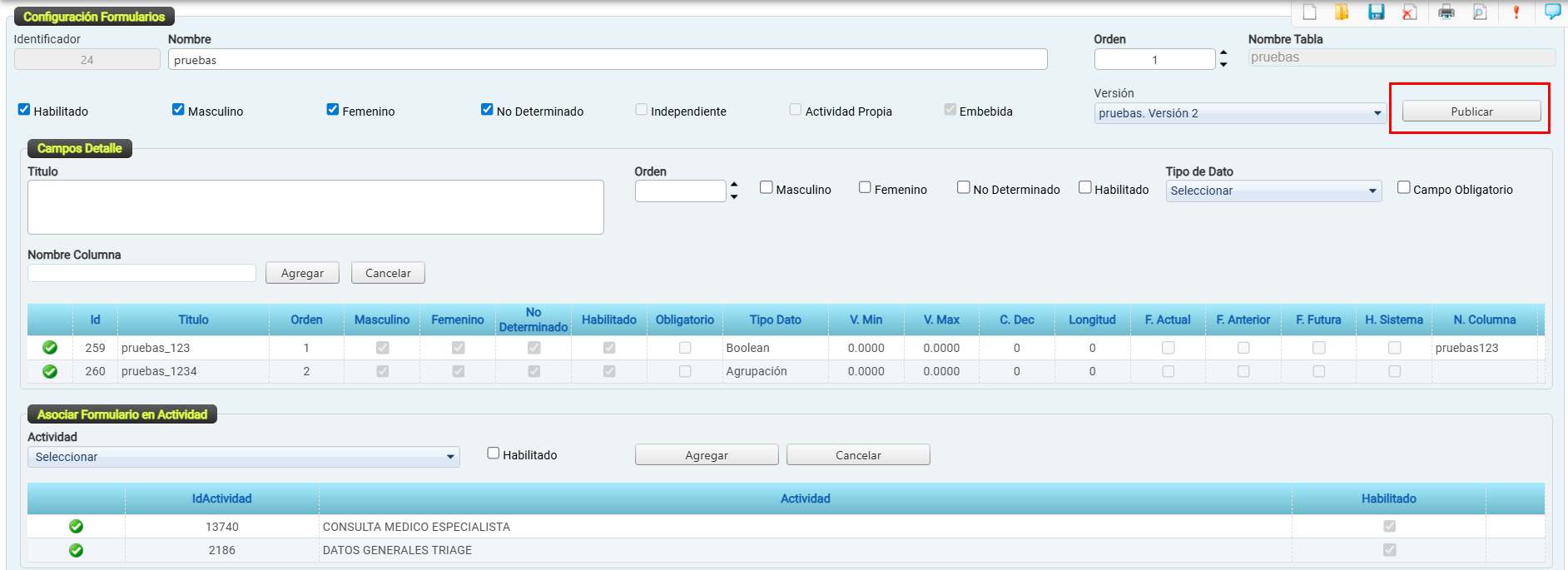Click the red exclamation mark icon
The width and height of the screenshot is (1568, 570).
coord(1516,12)
